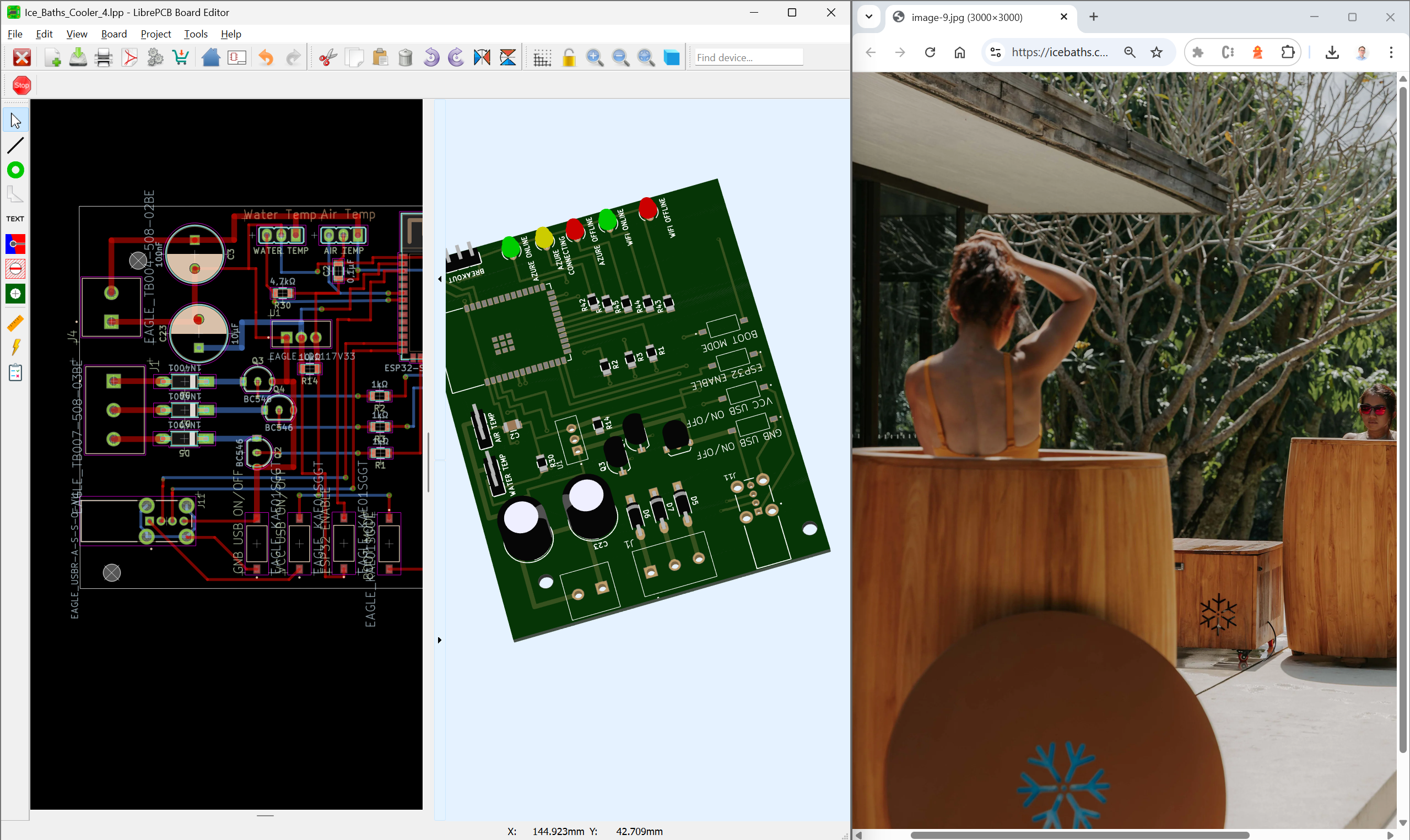Screen dimensions: 1410x840
Task: Expand the 3D view's lower panel arrow
Action: tap(440, 640)
